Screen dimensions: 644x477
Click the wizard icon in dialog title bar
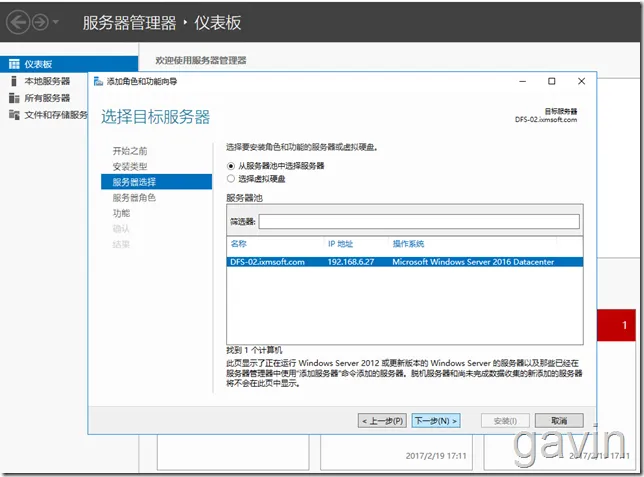pyautogui.click(x=98, y=81)
